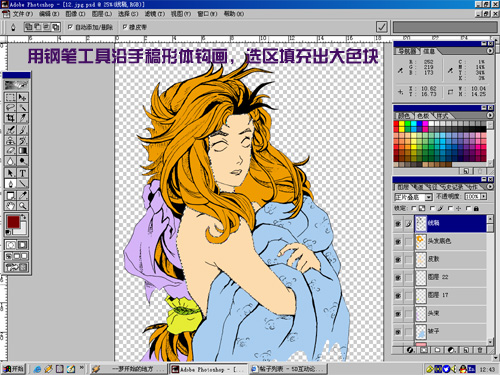
Task: Select the Zoom tool
Action: [x=22, y=206]
